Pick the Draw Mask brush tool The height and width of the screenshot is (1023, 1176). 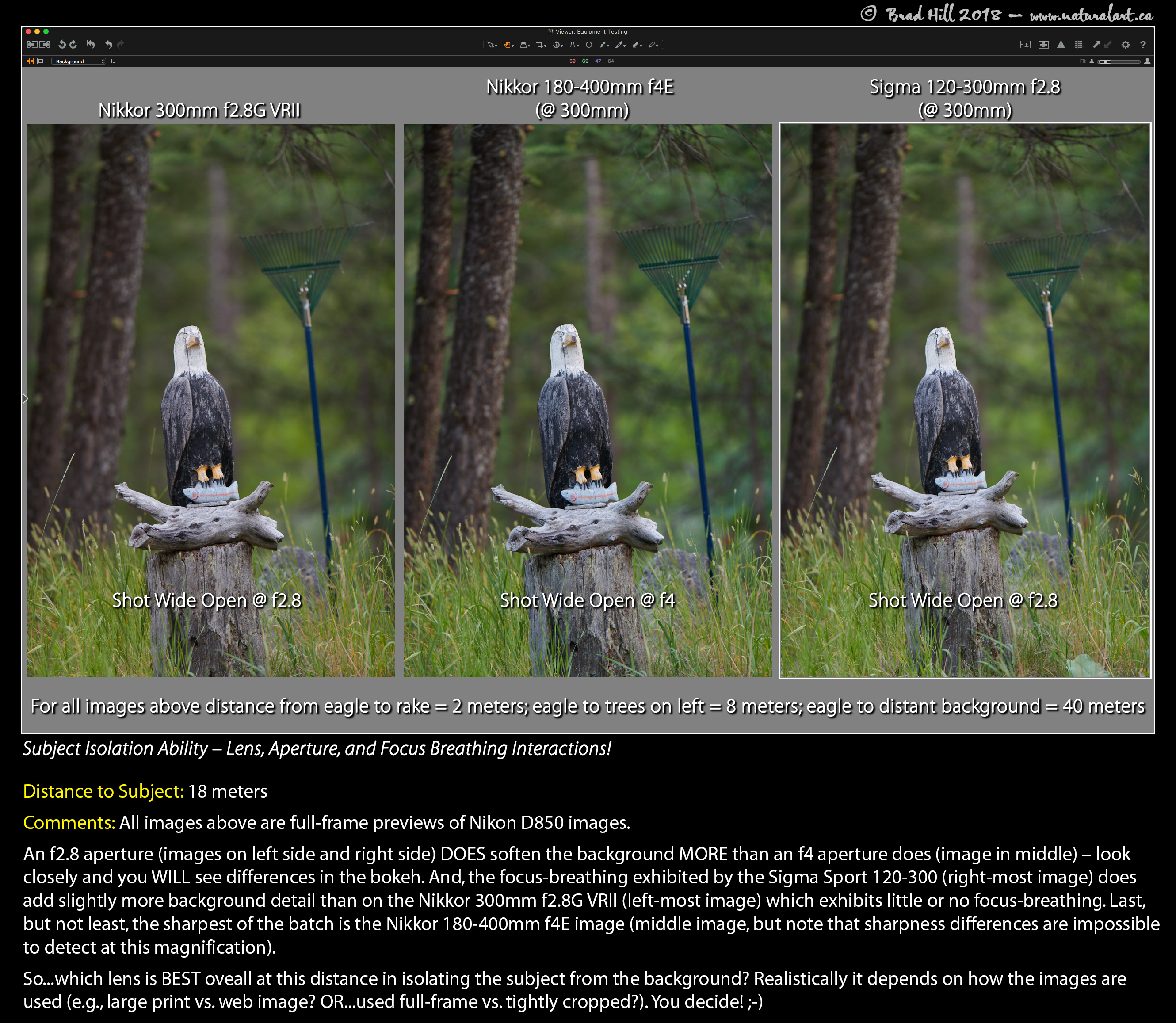(603, 45)
